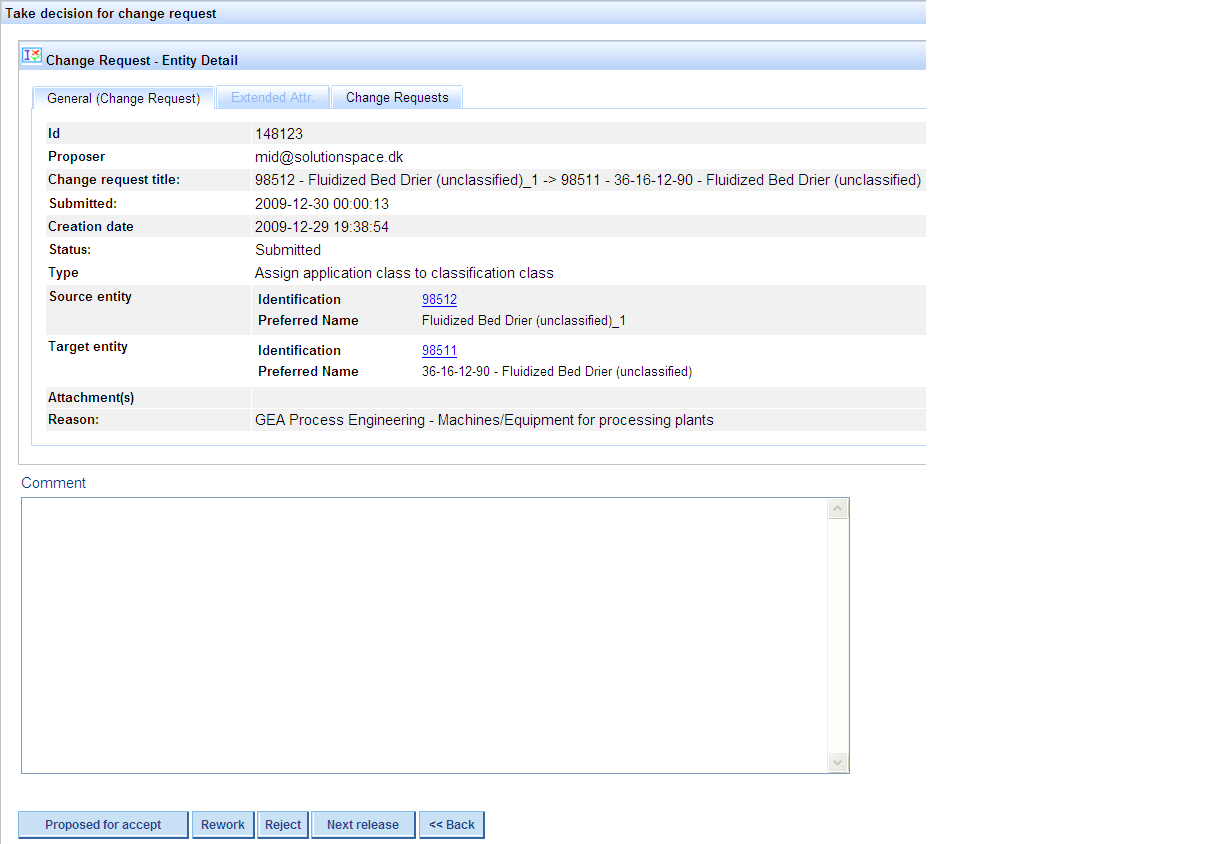This screenshot has height=844, width=1210.
Task: Click the Status value Submitted
Action: pos(288,250)
